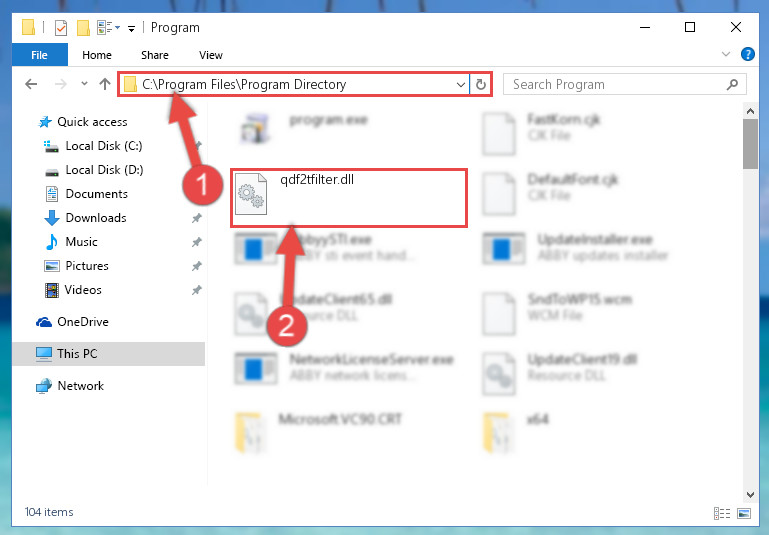This screenshot has height=535, width=769.
Task: Select This PC in navigation pane
Action: click(108, 354)
